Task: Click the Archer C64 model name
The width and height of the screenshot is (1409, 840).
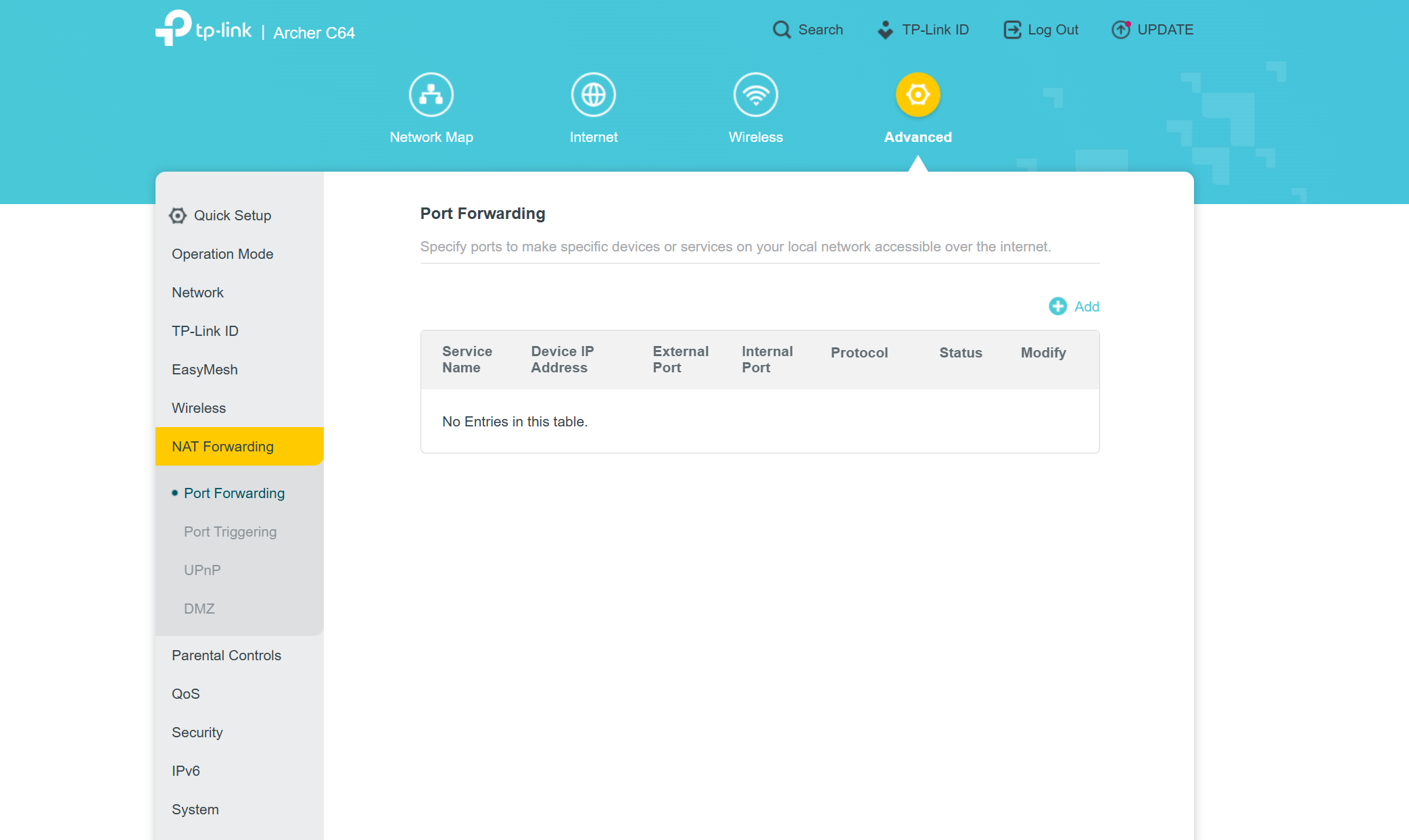Action: point(314,33)
